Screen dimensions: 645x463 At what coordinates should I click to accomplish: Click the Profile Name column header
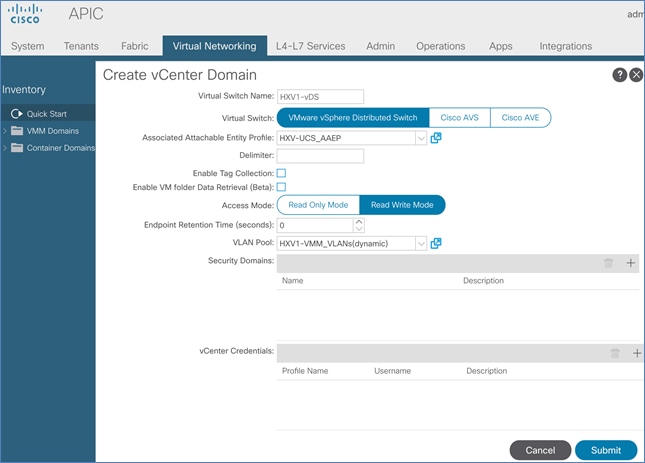pos(305,370)
